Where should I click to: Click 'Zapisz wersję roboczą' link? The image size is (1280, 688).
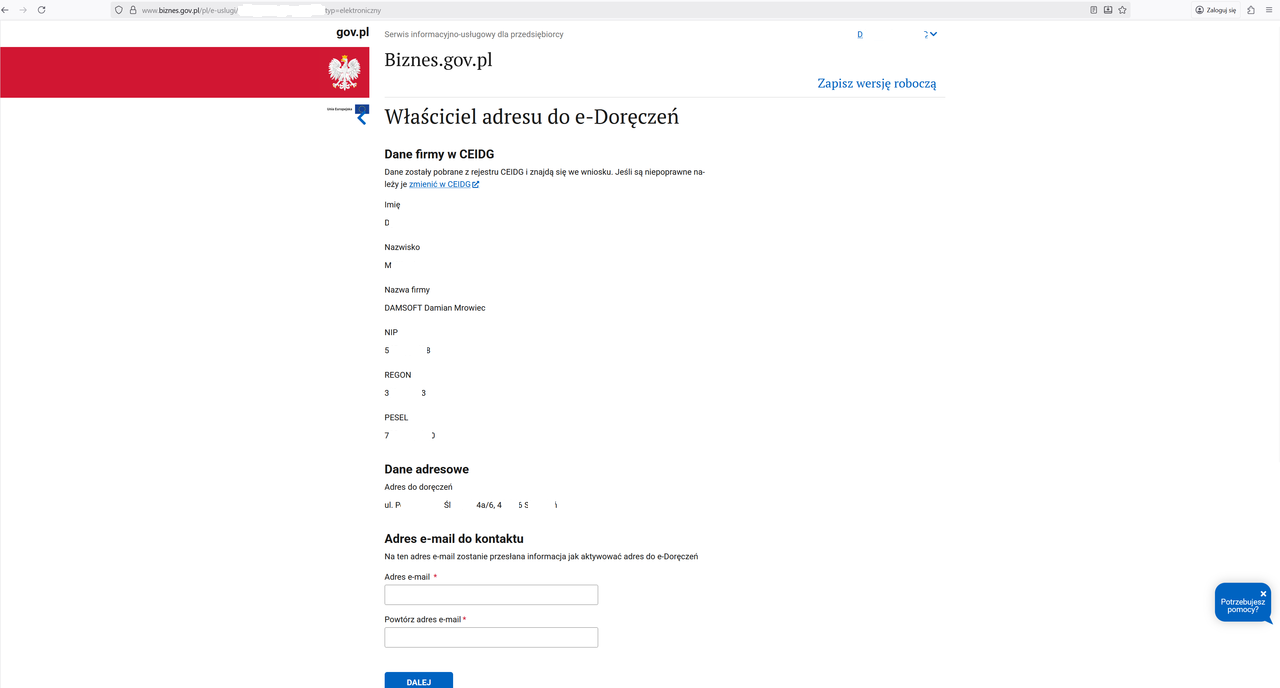[876, 83]
